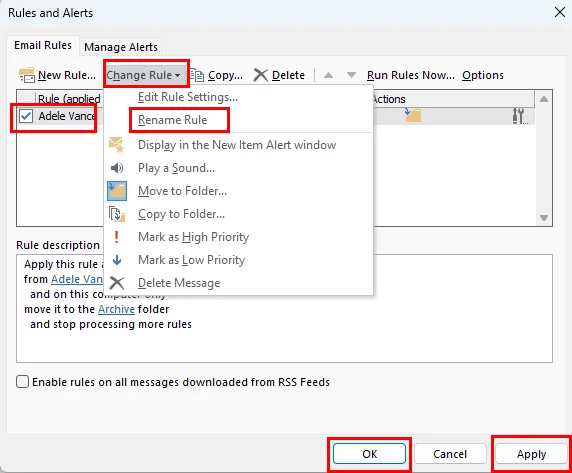This screenshot has width=572, height=473.
Task: Uncheck the Adele Vance rule checkbox
Action: (x=26, y=116)
